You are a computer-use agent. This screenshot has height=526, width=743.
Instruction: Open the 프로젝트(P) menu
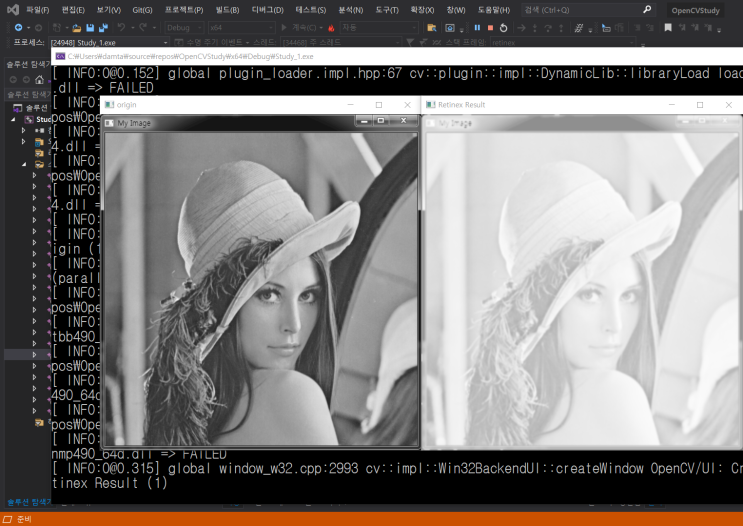[184, 10]
